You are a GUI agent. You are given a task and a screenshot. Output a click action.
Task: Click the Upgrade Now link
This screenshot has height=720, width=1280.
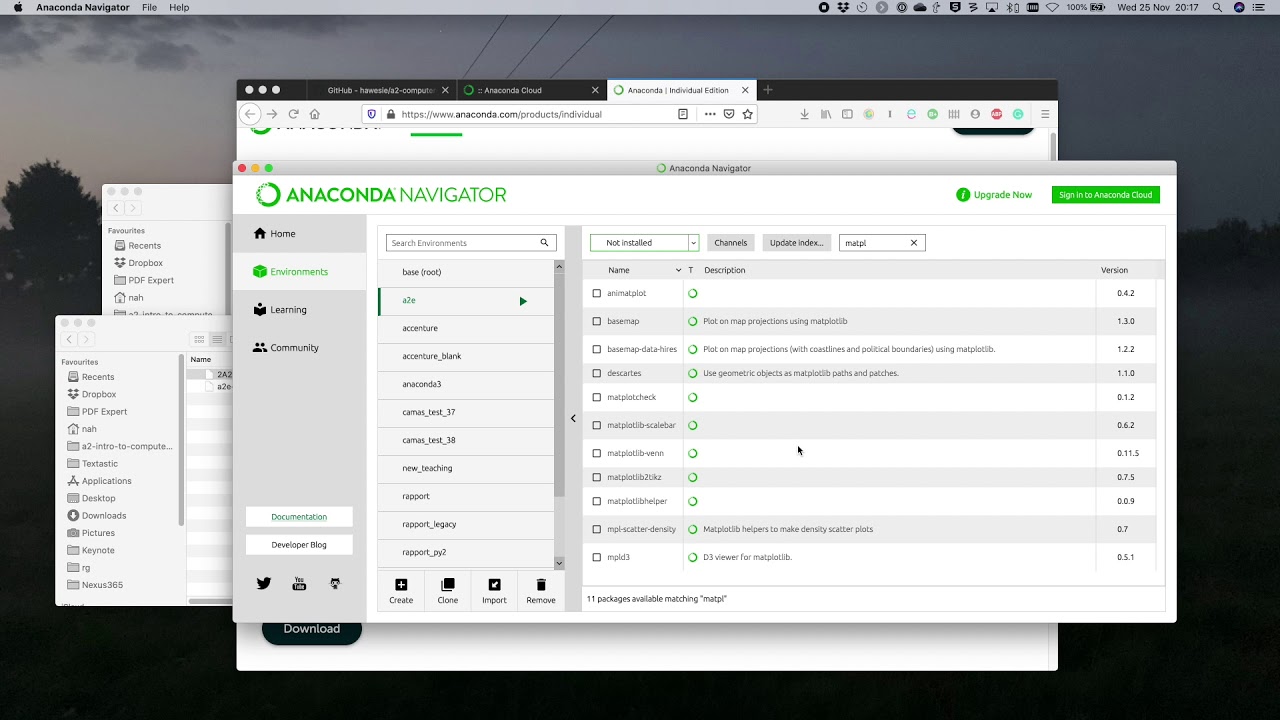(994, 195)
